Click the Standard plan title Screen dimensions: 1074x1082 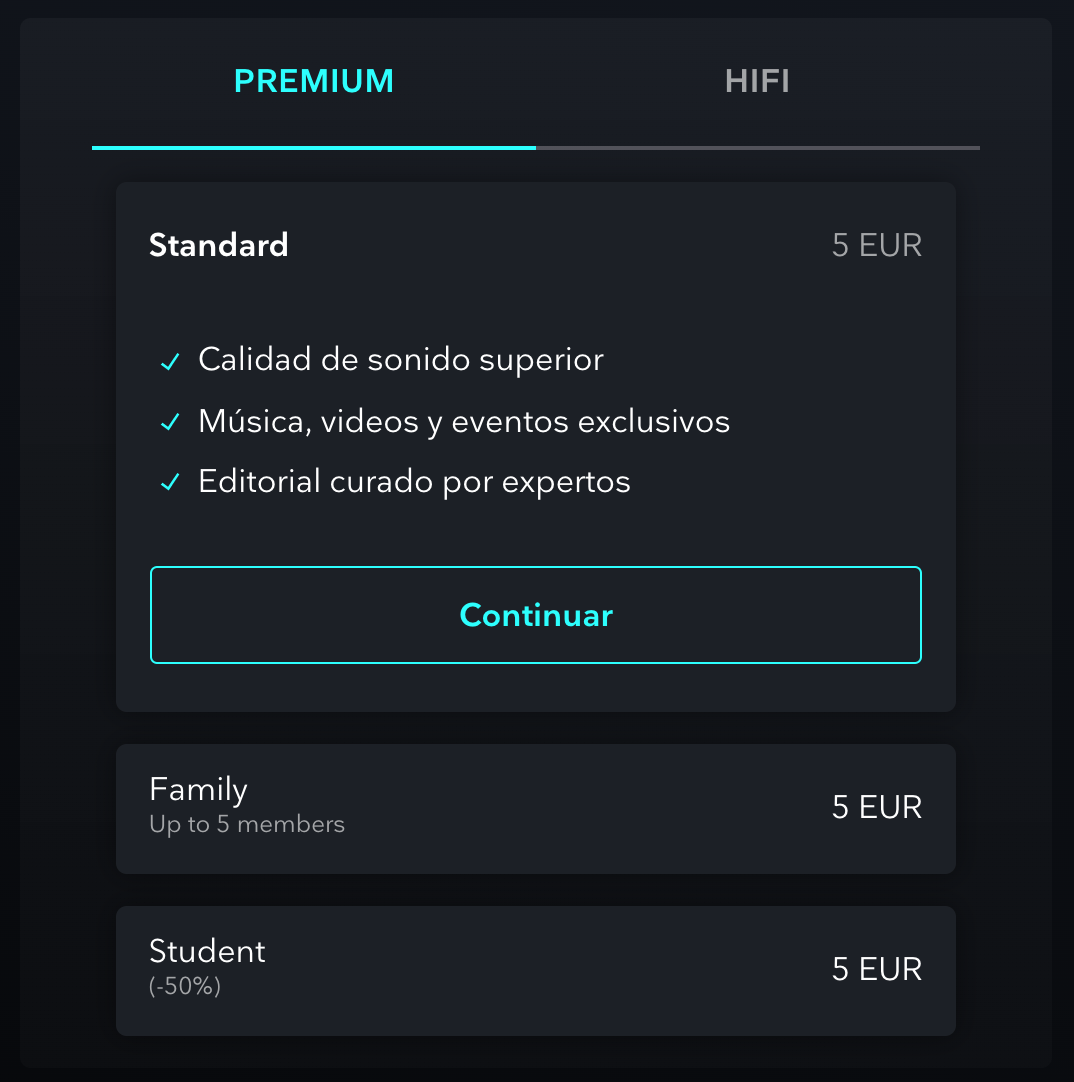(x=218, y=245)
